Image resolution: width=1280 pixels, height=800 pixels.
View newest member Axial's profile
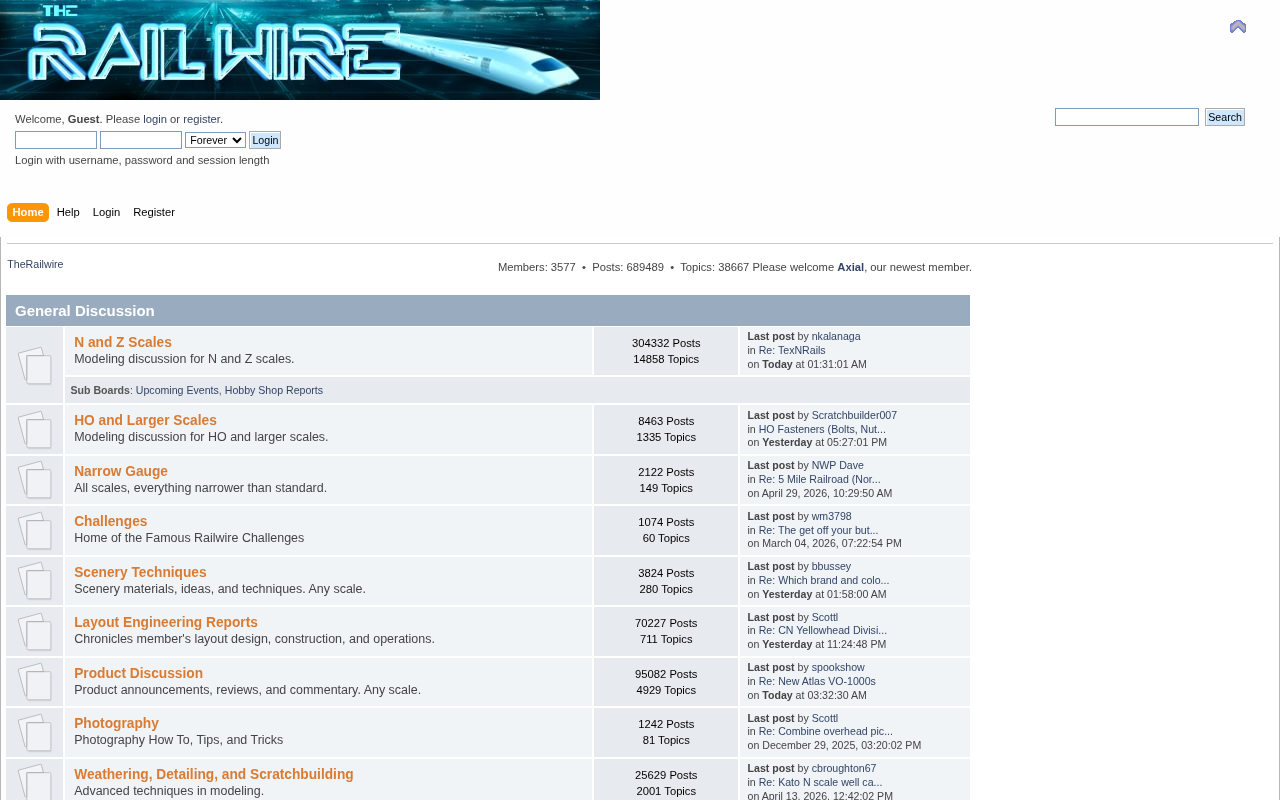point(850,267)
